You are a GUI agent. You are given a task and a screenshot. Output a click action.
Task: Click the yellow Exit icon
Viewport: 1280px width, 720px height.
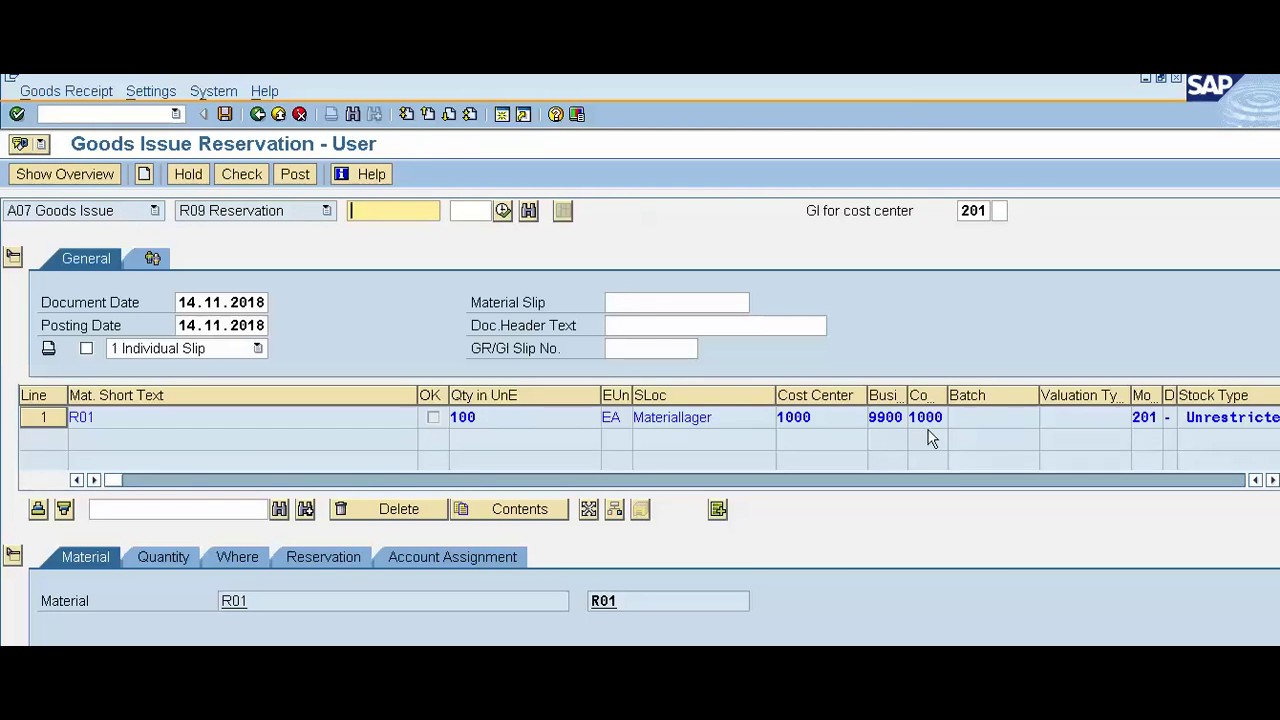click(x=278, y=114)
